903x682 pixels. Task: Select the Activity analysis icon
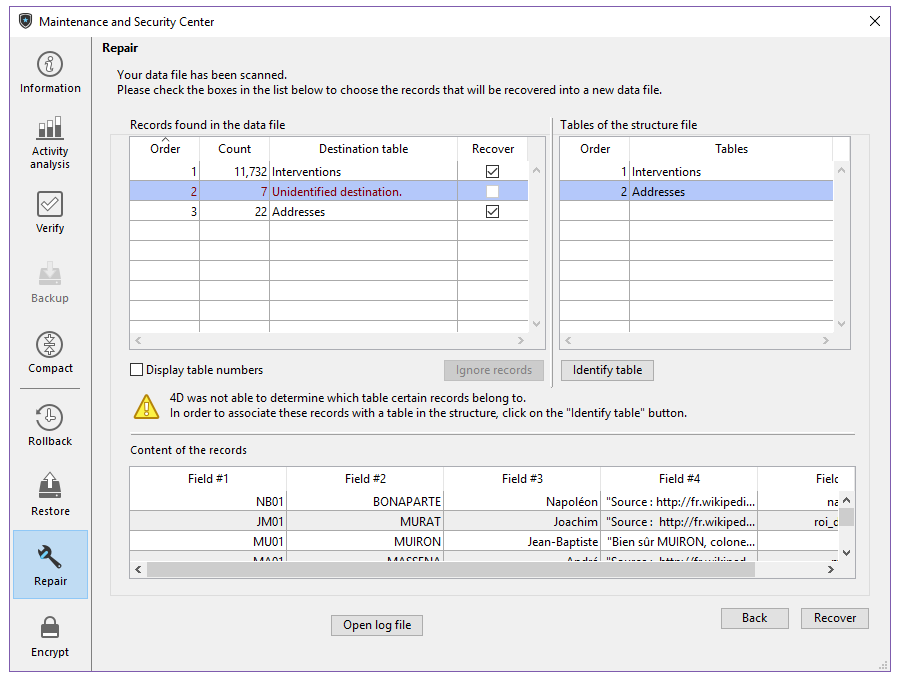coord(50,128)
